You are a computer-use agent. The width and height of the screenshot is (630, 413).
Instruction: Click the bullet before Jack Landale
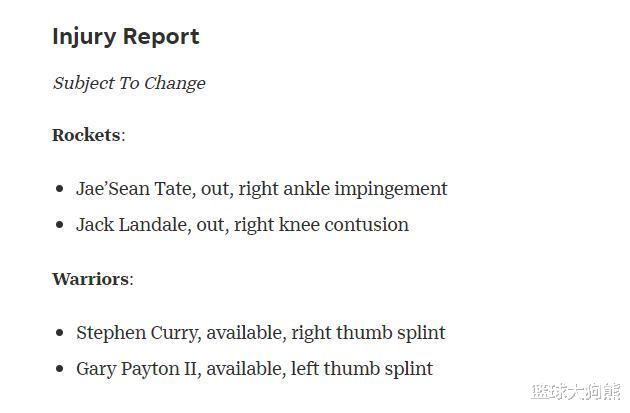click(x=60, y=225)
